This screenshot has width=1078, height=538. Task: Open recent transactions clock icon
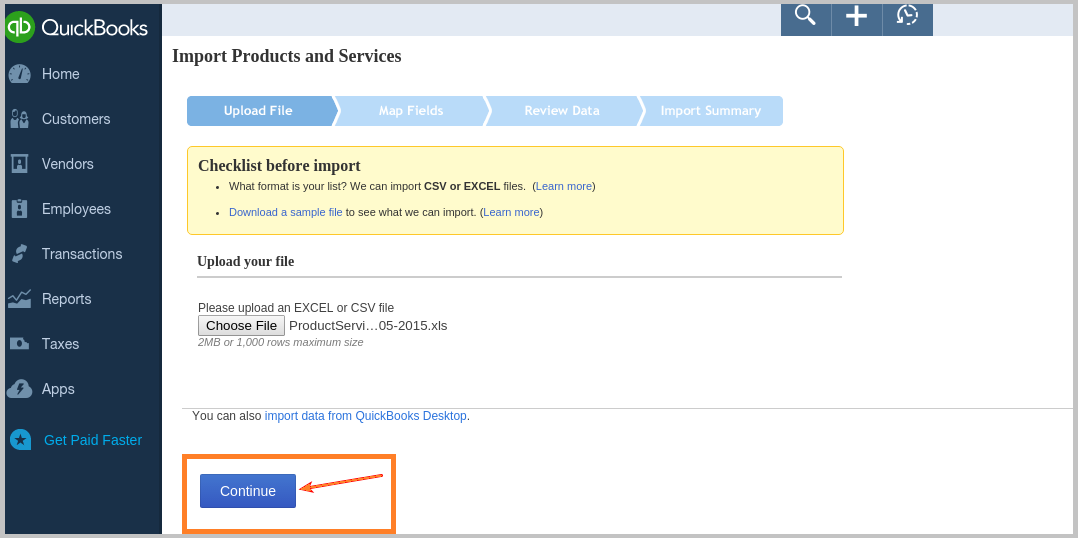click(x=907, y=15)
